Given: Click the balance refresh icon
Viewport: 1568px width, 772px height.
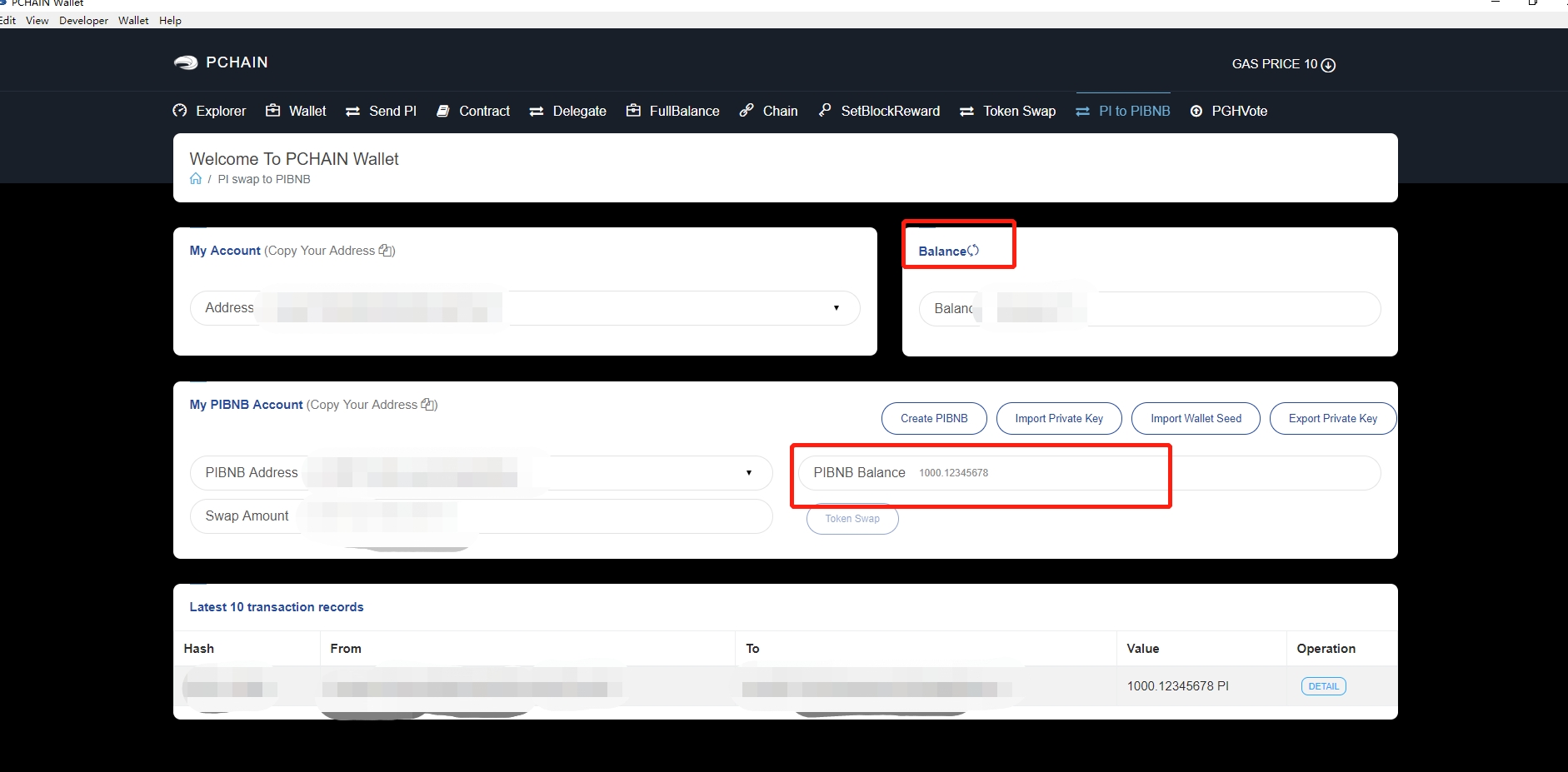Looking at the screenshot, I should click(x=973, y=251).
